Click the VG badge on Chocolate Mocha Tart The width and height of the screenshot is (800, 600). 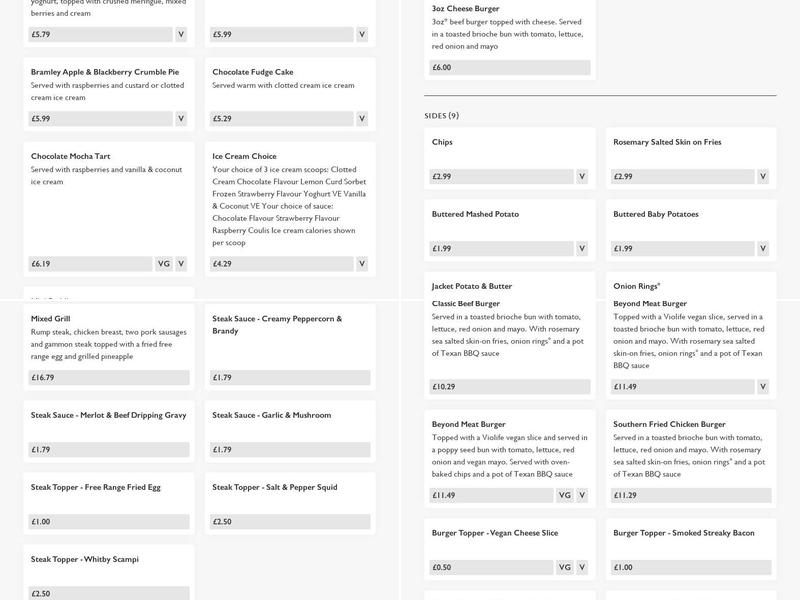(164, 264)
